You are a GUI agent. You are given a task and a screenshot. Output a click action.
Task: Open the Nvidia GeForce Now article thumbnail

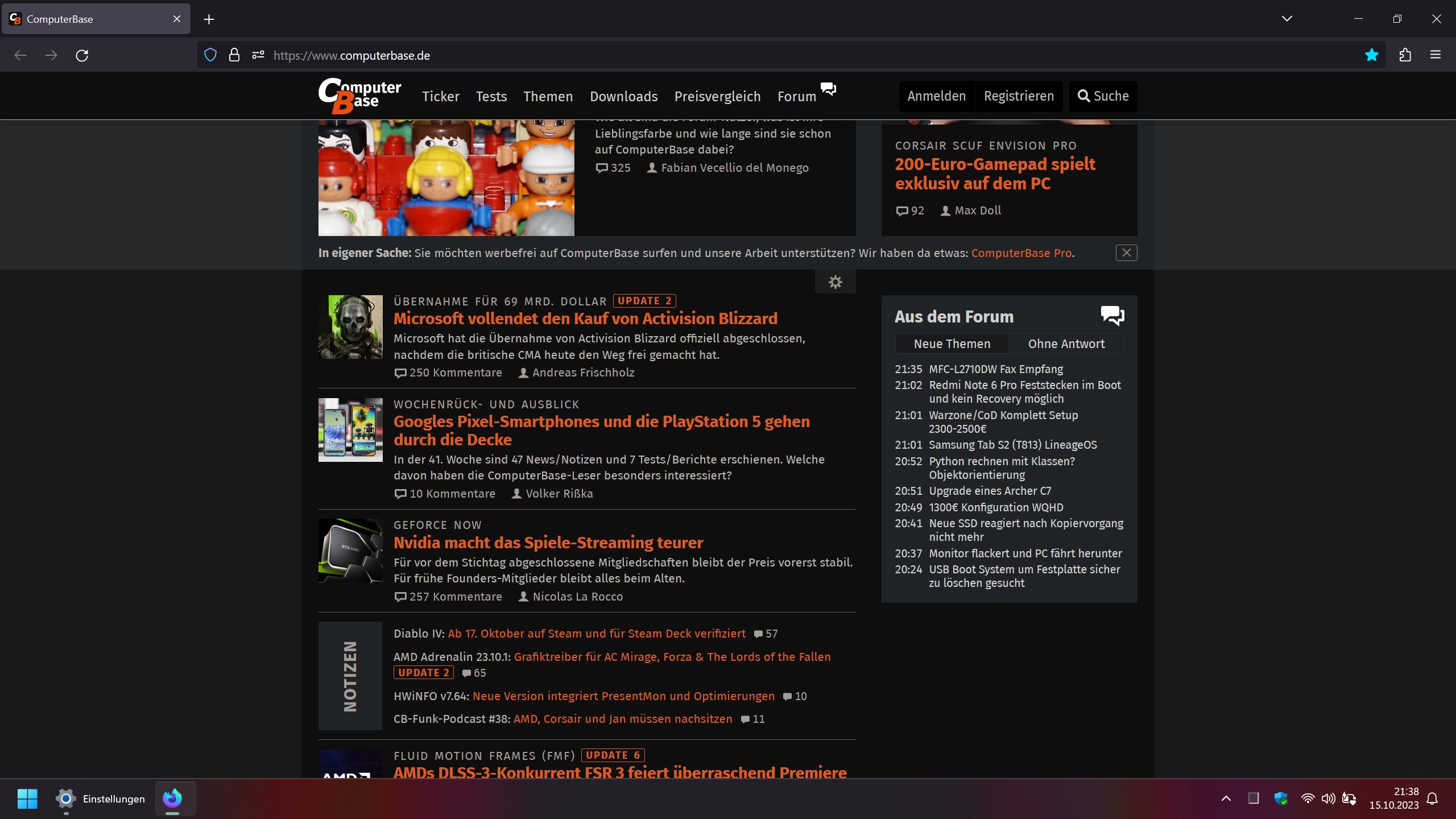[350, 551]
